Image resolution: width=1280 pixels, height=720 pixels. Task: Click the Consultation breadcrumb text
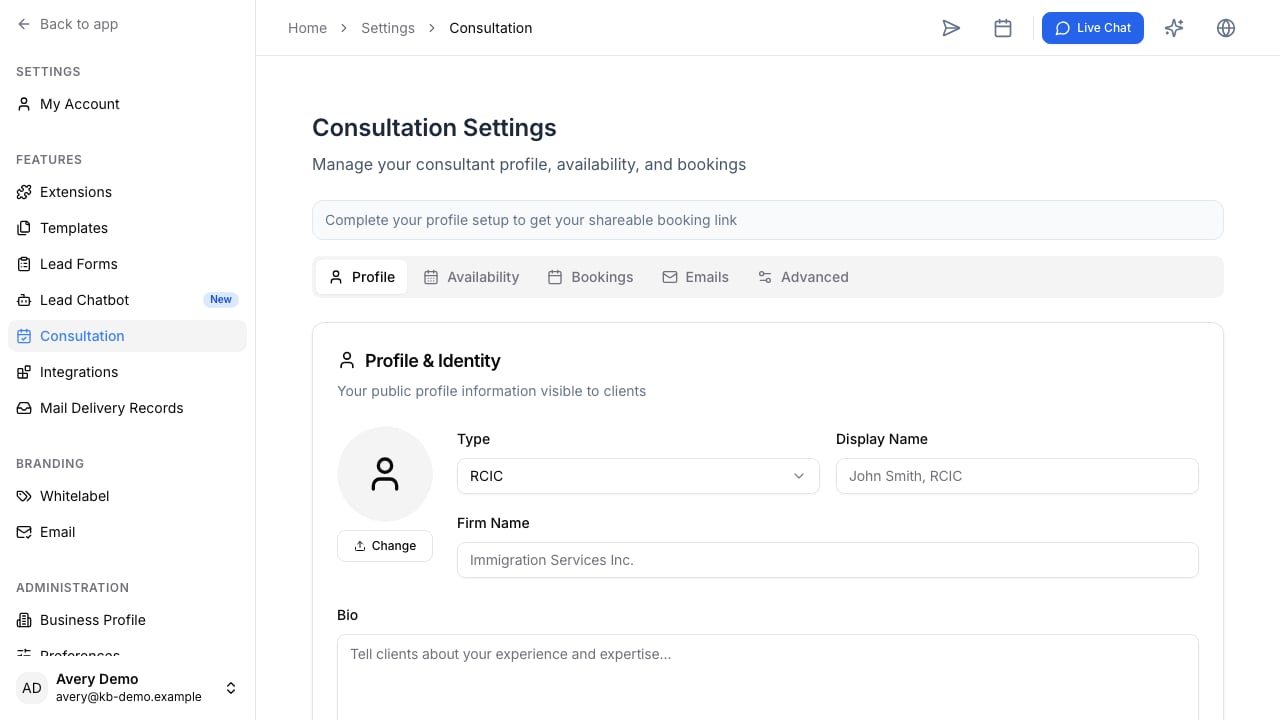coord(491,28)
